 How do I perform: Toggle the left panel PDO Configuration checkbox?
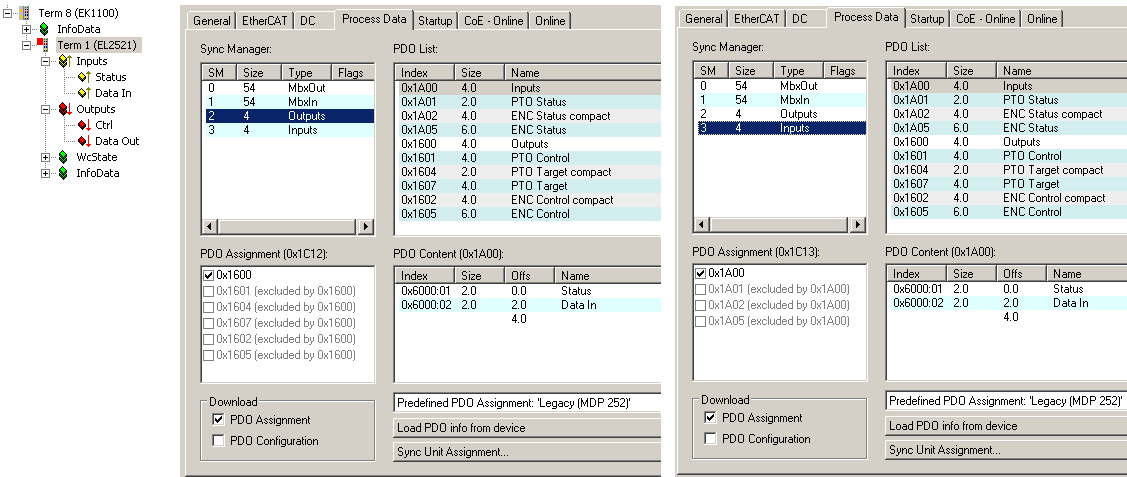tap(218, 441)
